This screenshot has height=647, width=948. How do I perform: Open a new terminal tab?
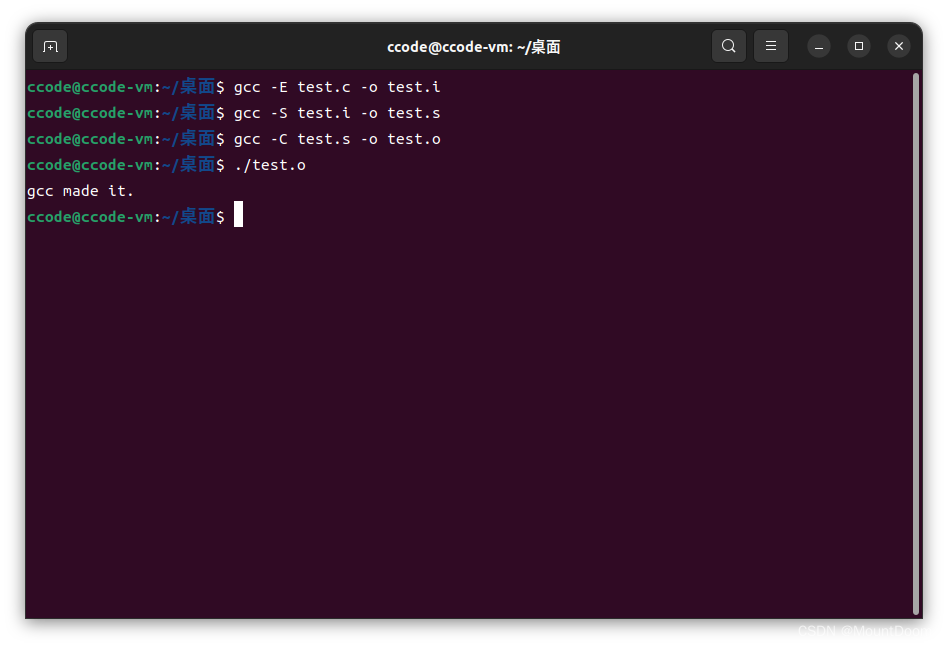[50, 47]
